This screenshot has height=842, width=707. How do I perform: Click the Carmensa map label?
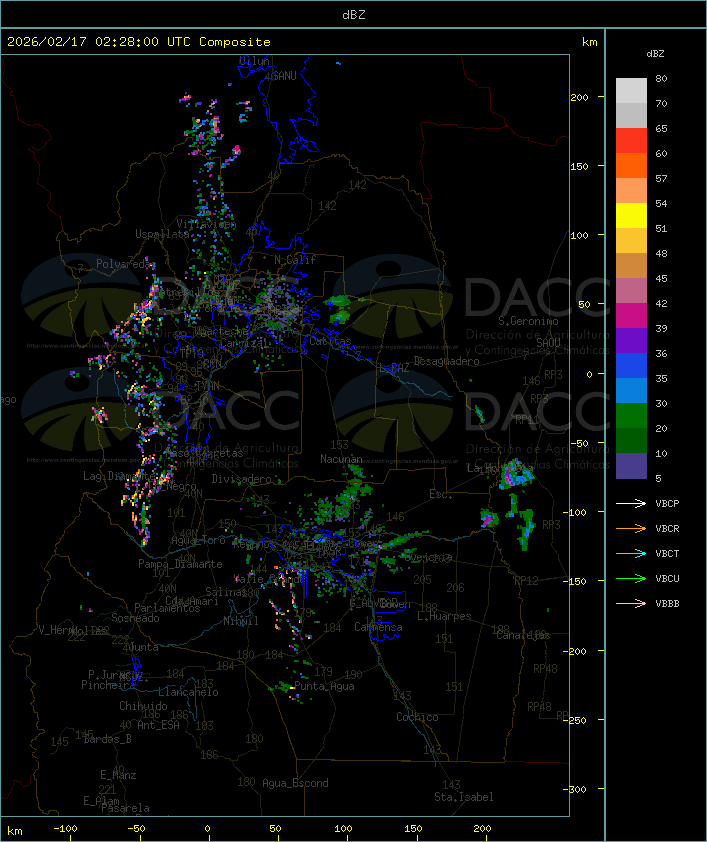point(378,627)
